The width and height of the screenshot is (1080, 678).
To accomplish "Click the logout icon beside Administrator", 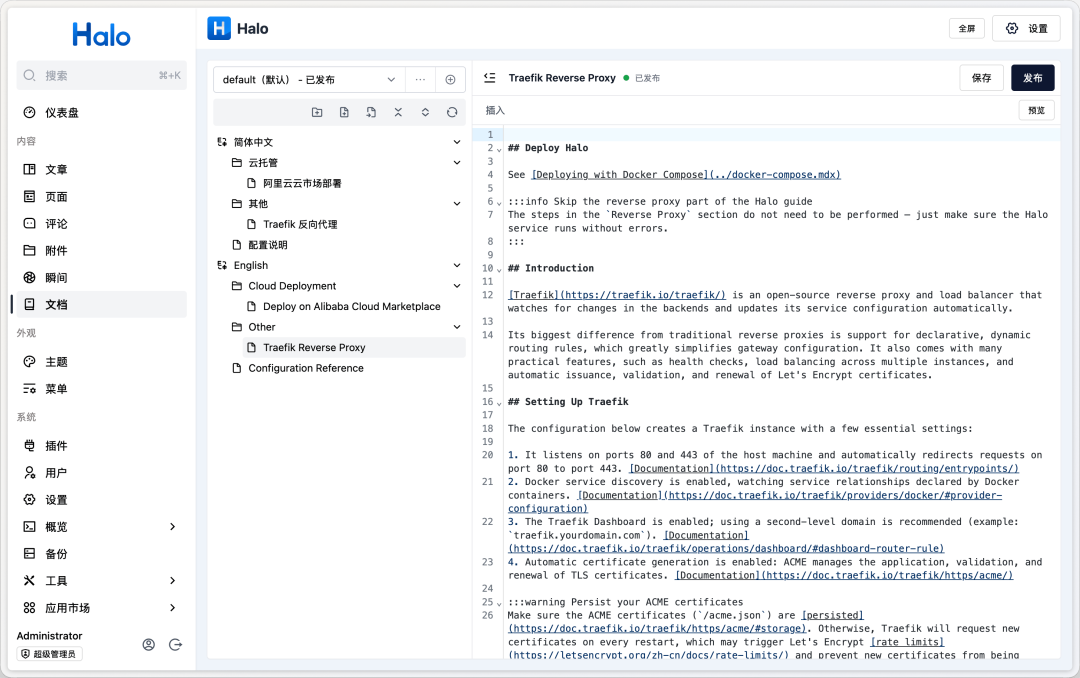I will [x=176, y=645].
